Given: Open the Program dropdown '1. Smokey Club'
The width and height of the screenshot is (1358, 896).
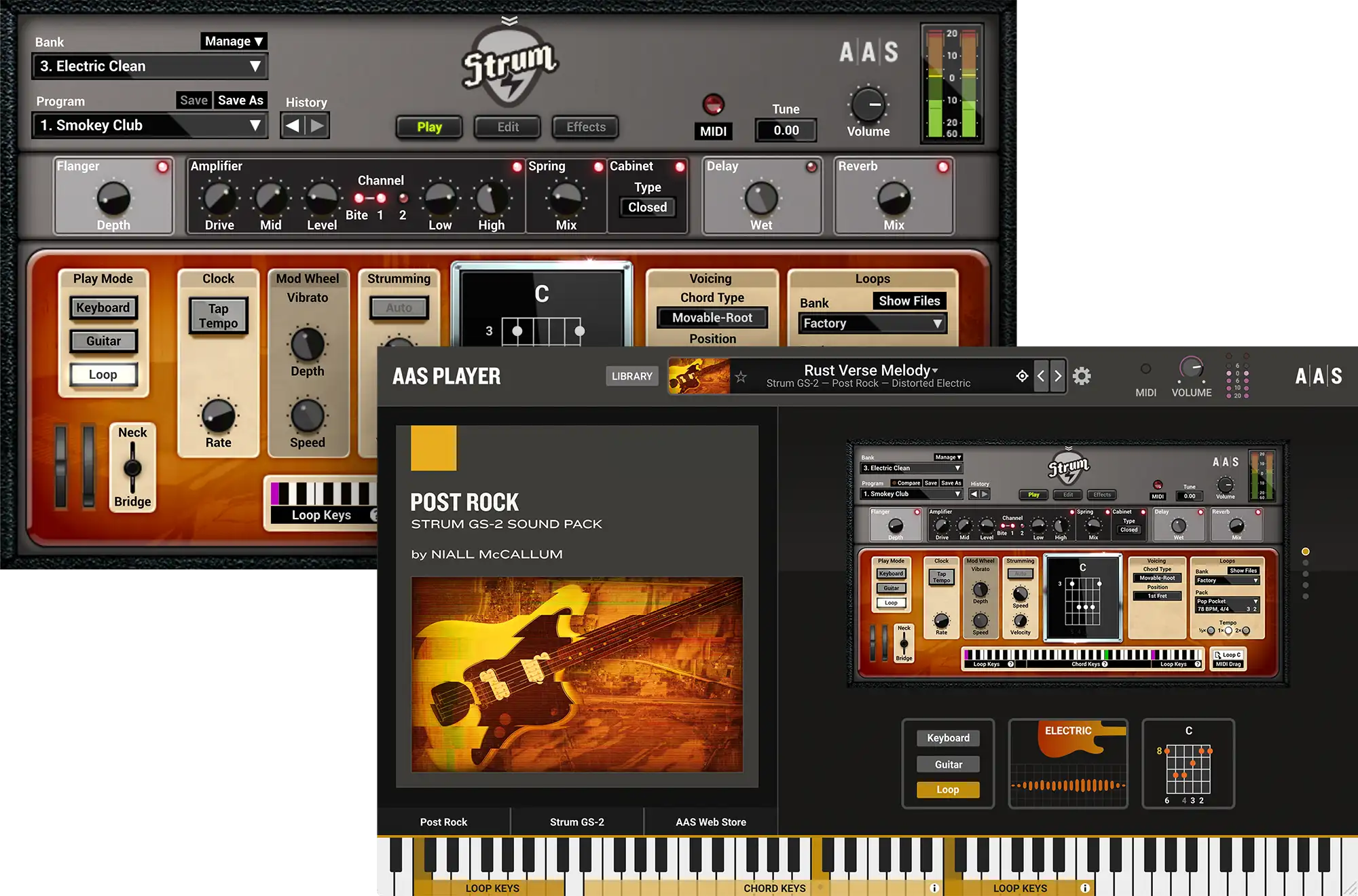Looking at the screenshot, I should (150, 126).
